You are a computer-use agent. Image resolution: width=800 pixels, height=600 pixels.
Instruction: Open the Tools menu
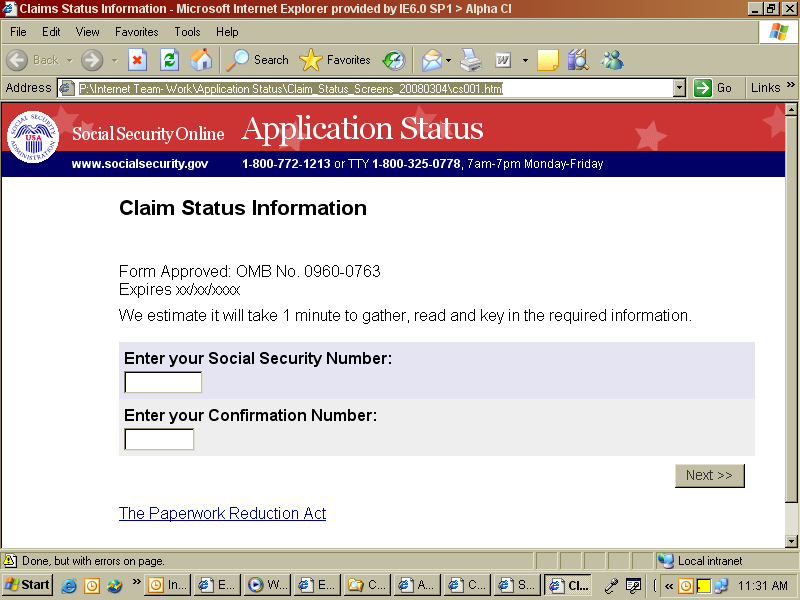187,32
